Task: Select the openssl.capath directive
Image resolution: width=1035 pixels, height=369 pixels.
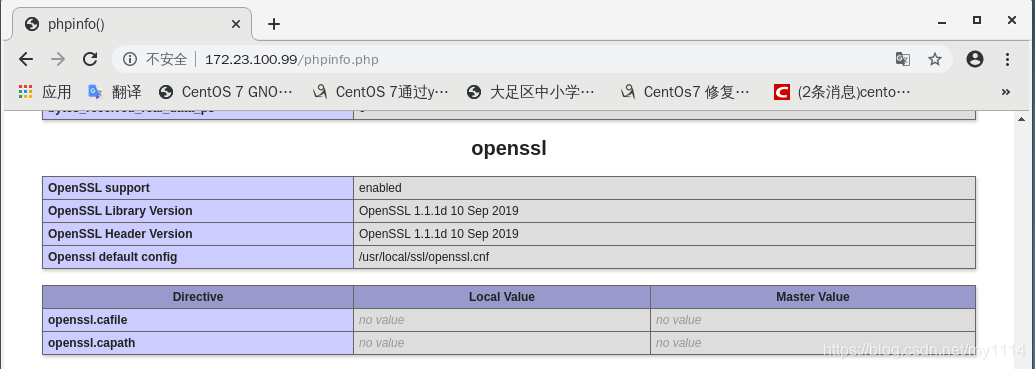Action: click(x=92, y=343)
